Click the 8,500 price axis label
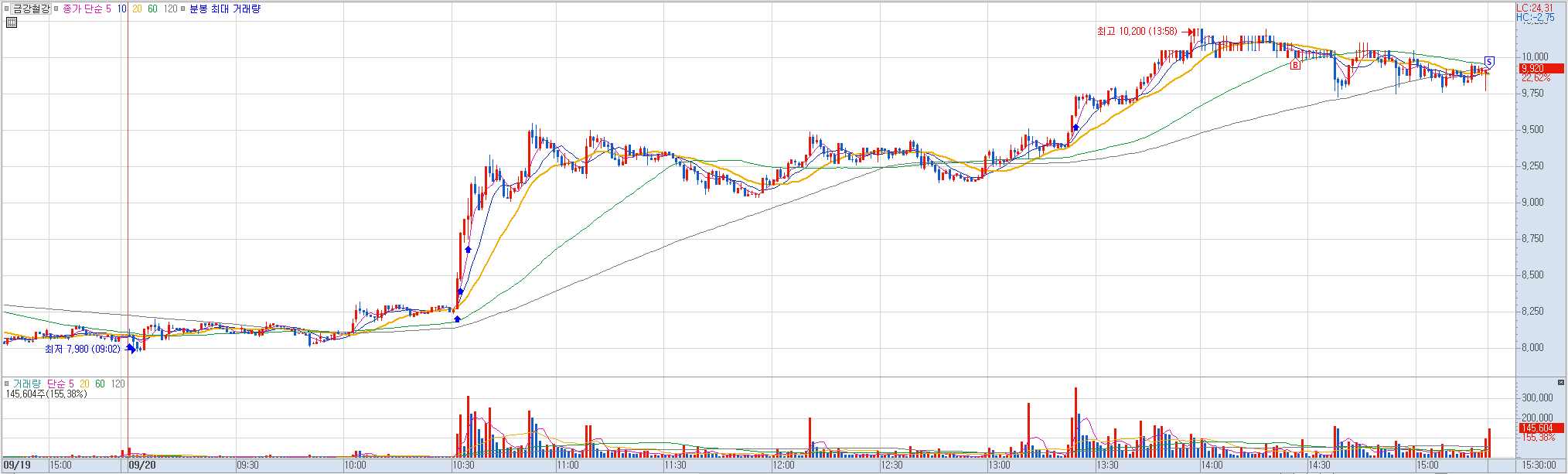This screenshot has width=1568, height=474. click(1532, 275)
